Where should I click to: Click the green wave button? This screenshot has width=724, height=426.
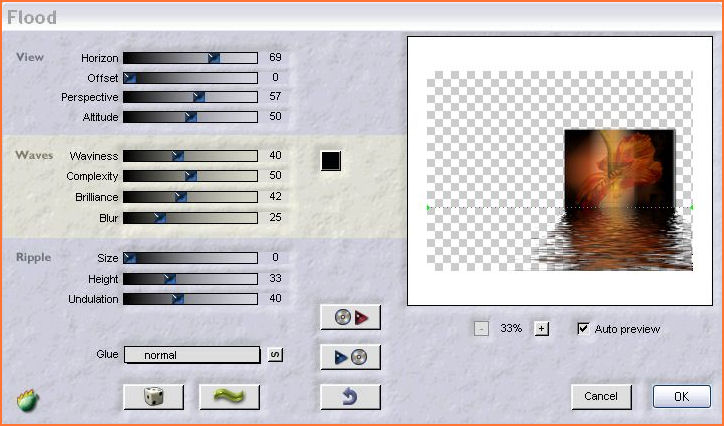[229, 397]
